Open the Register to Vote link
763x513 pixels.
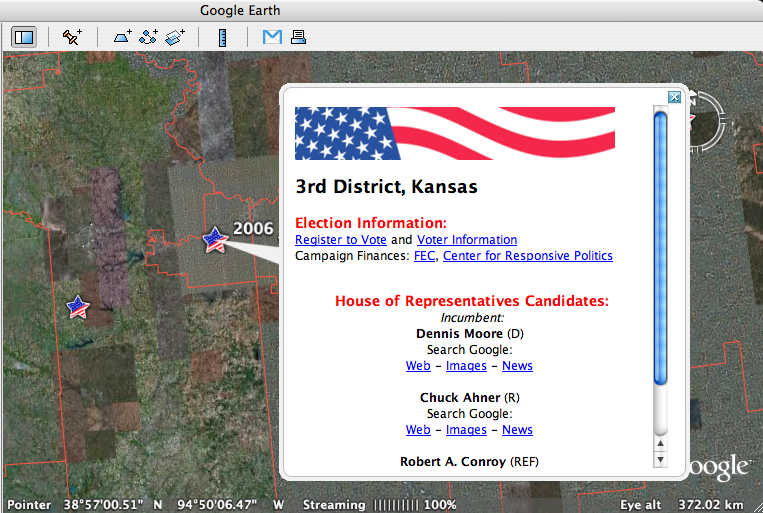click(341, 239)
